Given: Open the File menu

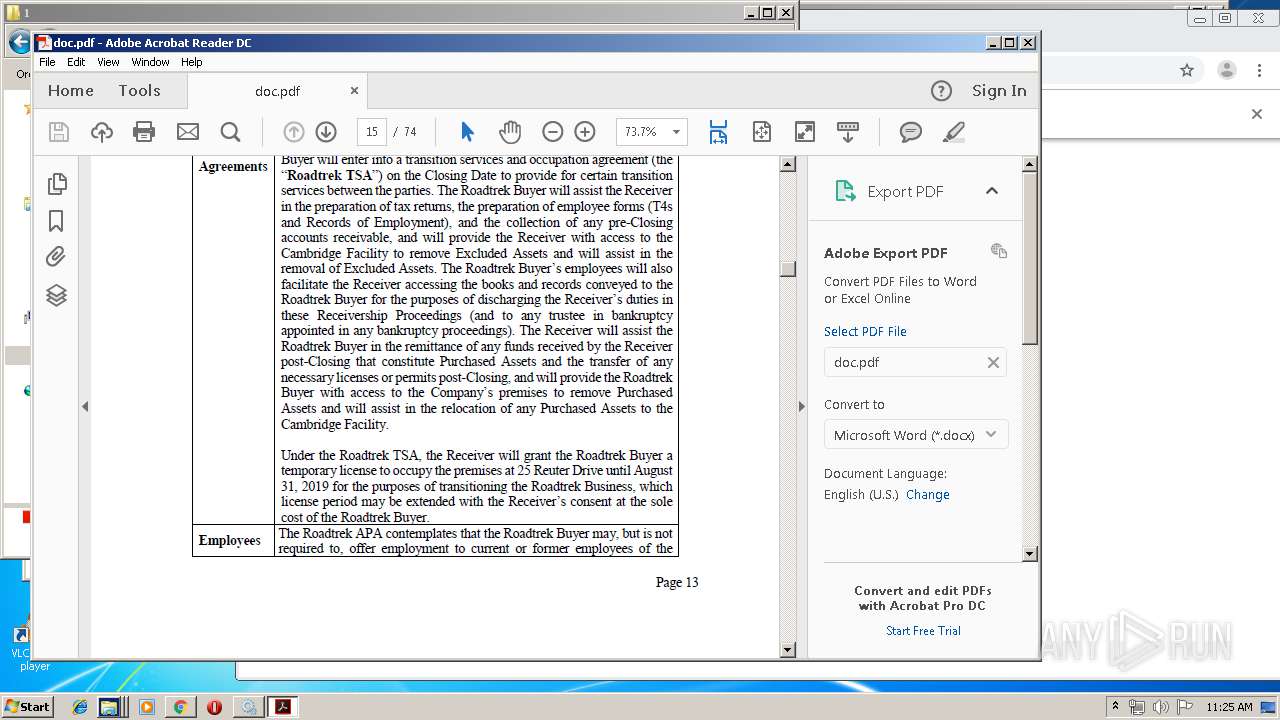Looking at the screenshot, I should point(47,62).
